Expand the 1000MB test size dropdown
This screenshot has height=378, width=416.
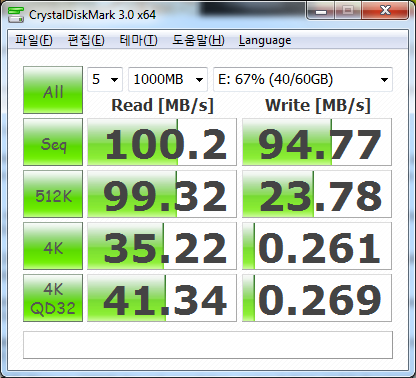pos(168,79)
